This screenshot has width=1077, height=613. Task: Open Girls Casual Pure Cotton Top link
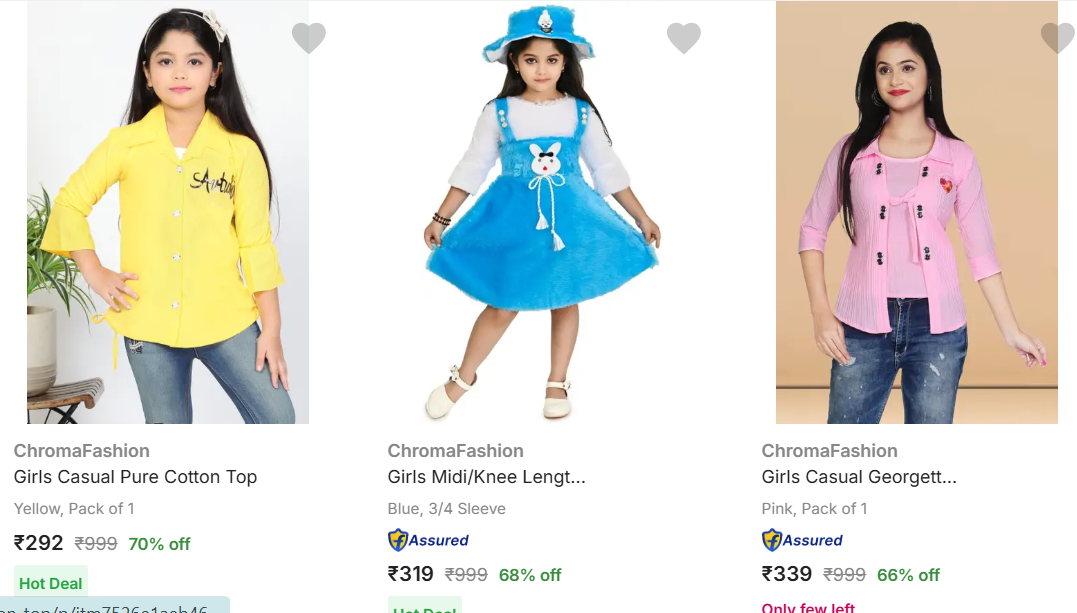click(x=135, y=477)
